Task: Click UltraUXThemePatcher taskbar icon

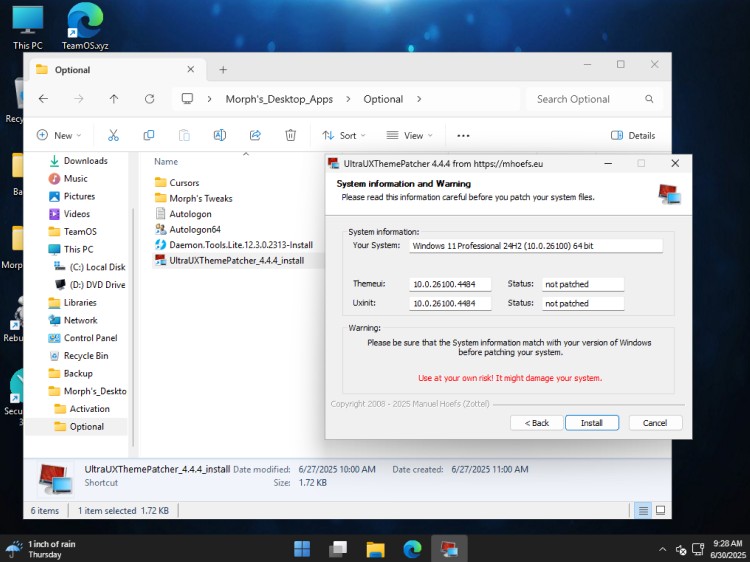Action: click(x=449, y=549)
